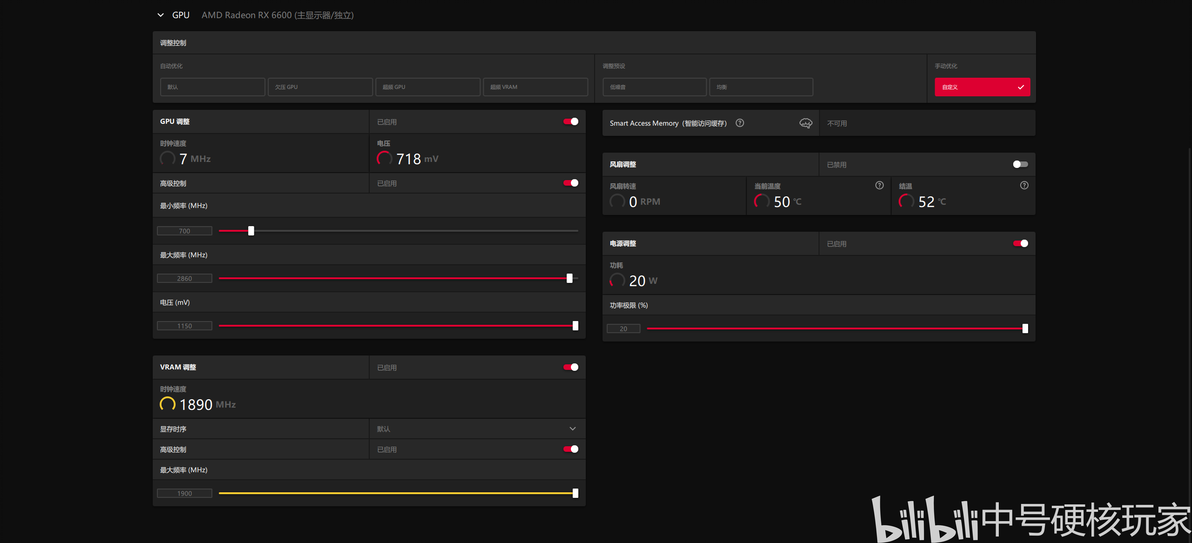Toggle VRAM 高级控制 switch
This screenshot has height=543, width=1192.
point(571,449)
